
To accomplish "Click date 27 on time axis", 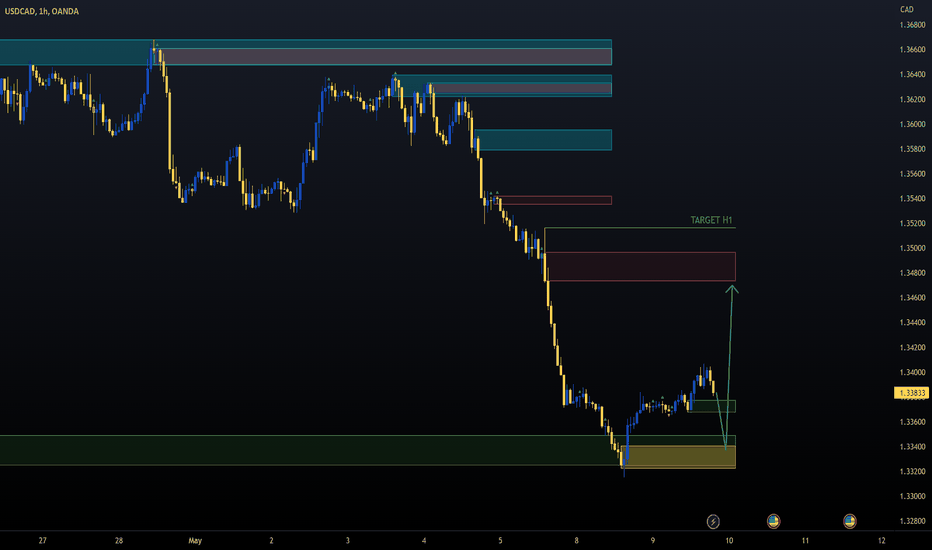I will click(42, 540).
